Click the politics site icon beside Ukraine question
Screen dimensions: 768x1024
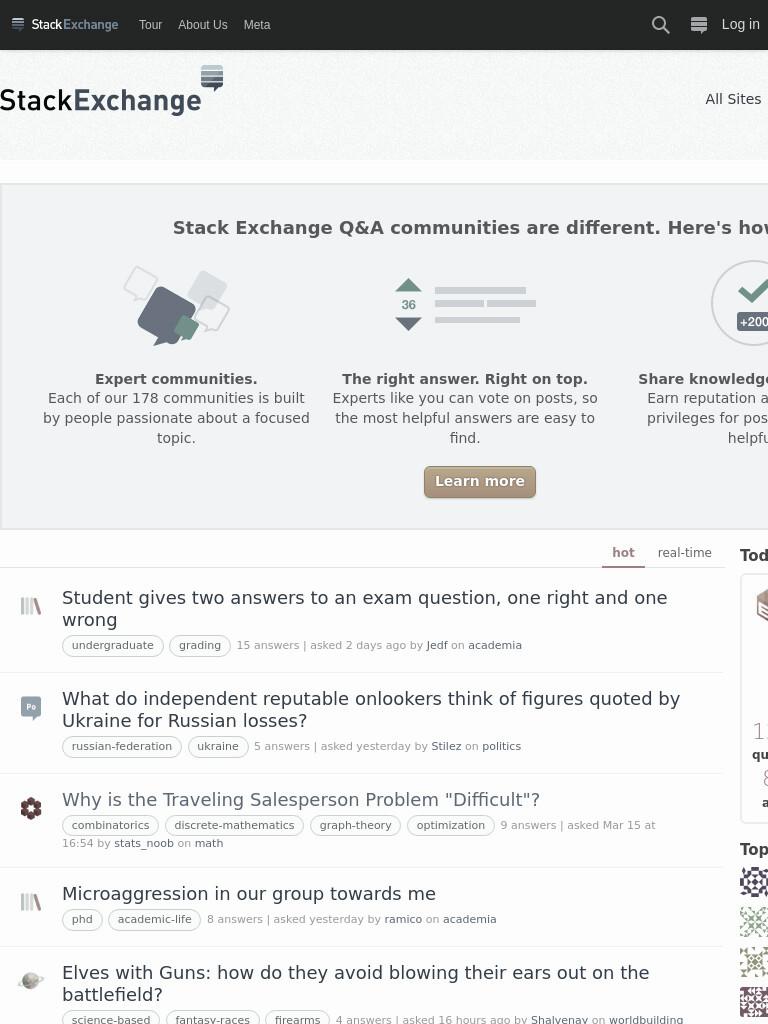(x=31, y=708)
